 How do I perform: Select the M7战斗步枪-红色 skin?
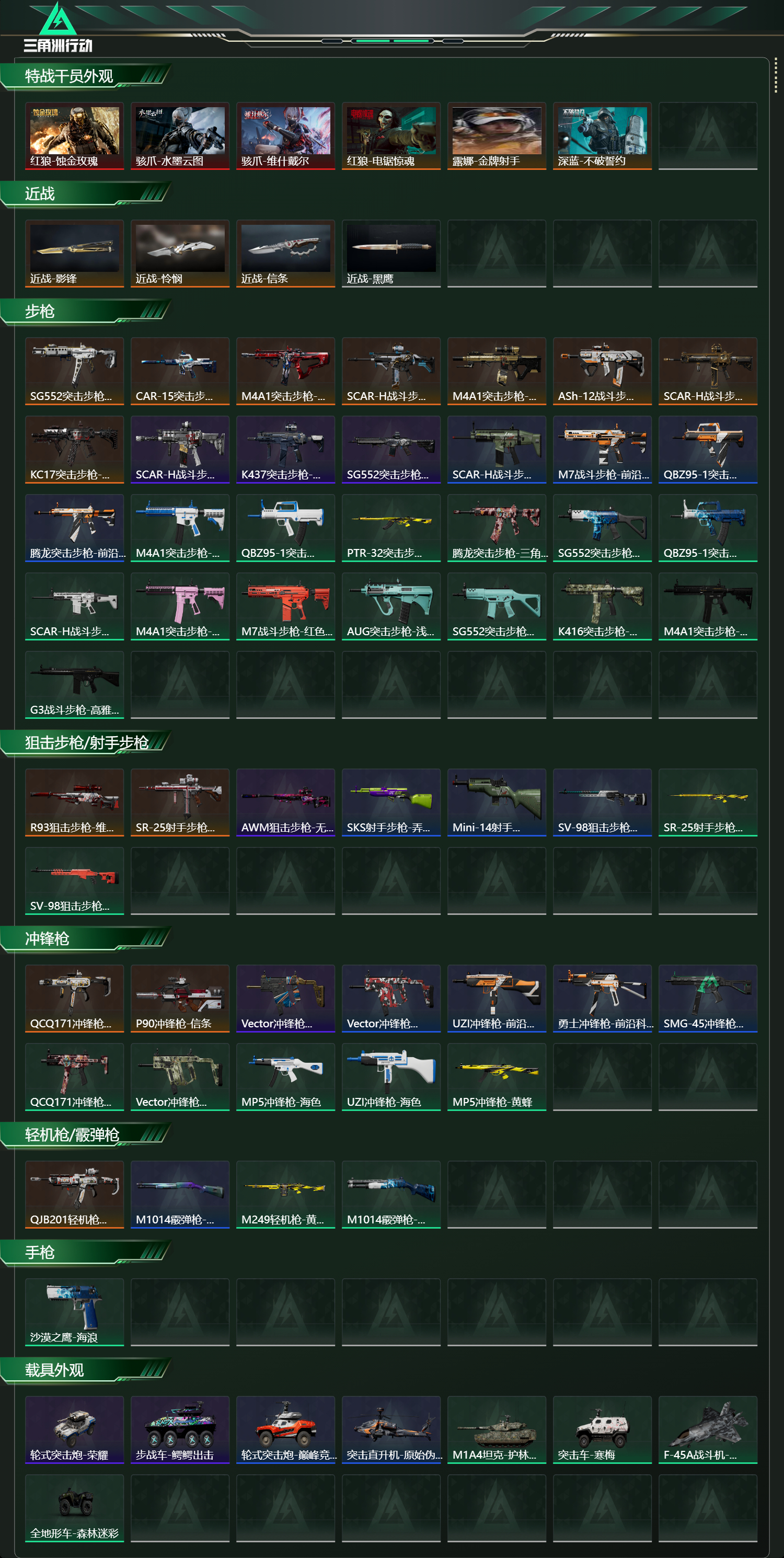point(285,606)
